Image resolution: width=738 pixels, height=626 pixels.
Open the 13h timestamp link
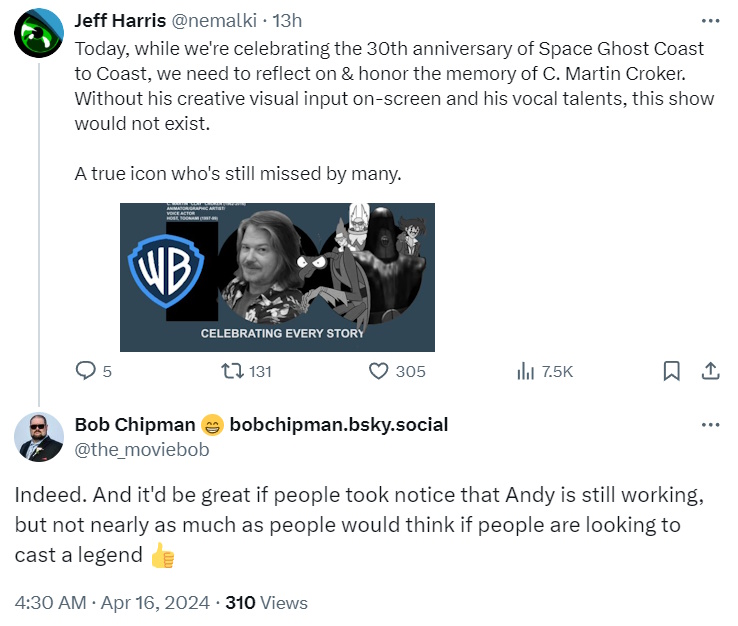pyautogui.click(x=289, y=20)
